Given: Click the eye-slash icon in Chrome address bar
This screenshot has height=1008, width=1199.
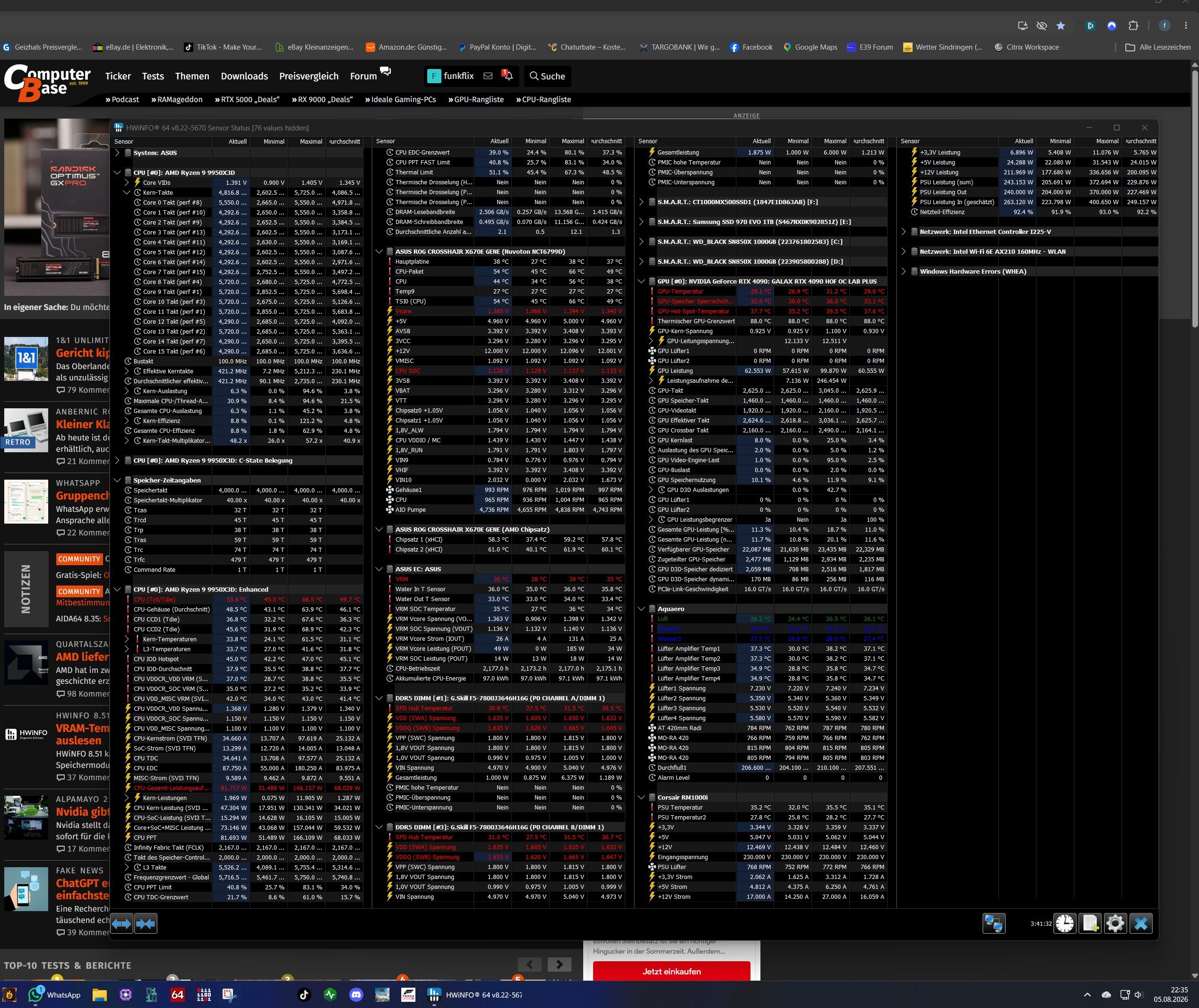Looking at the screenshot, I should [x=1042, y=26].
